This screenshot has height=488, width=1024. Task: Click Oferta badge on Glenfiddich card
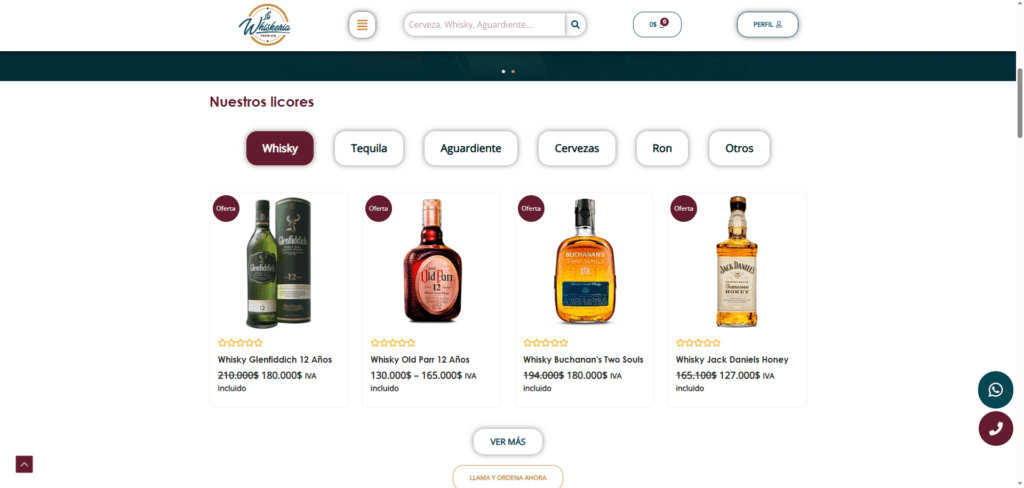pos(226,208)
